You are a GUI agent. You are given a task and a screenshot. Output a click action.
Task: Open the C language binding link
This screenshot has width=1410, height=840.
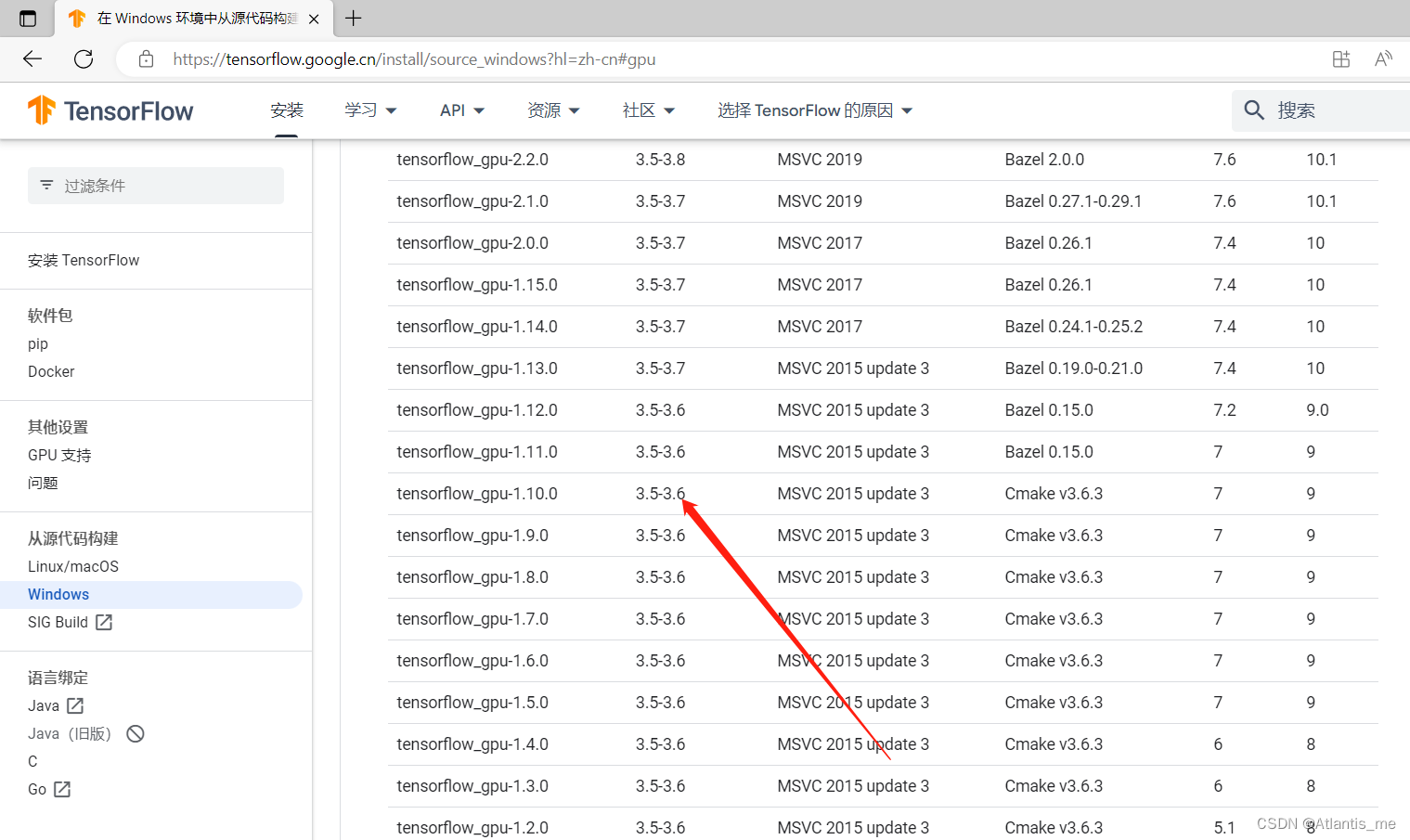(x=32, y=761)
